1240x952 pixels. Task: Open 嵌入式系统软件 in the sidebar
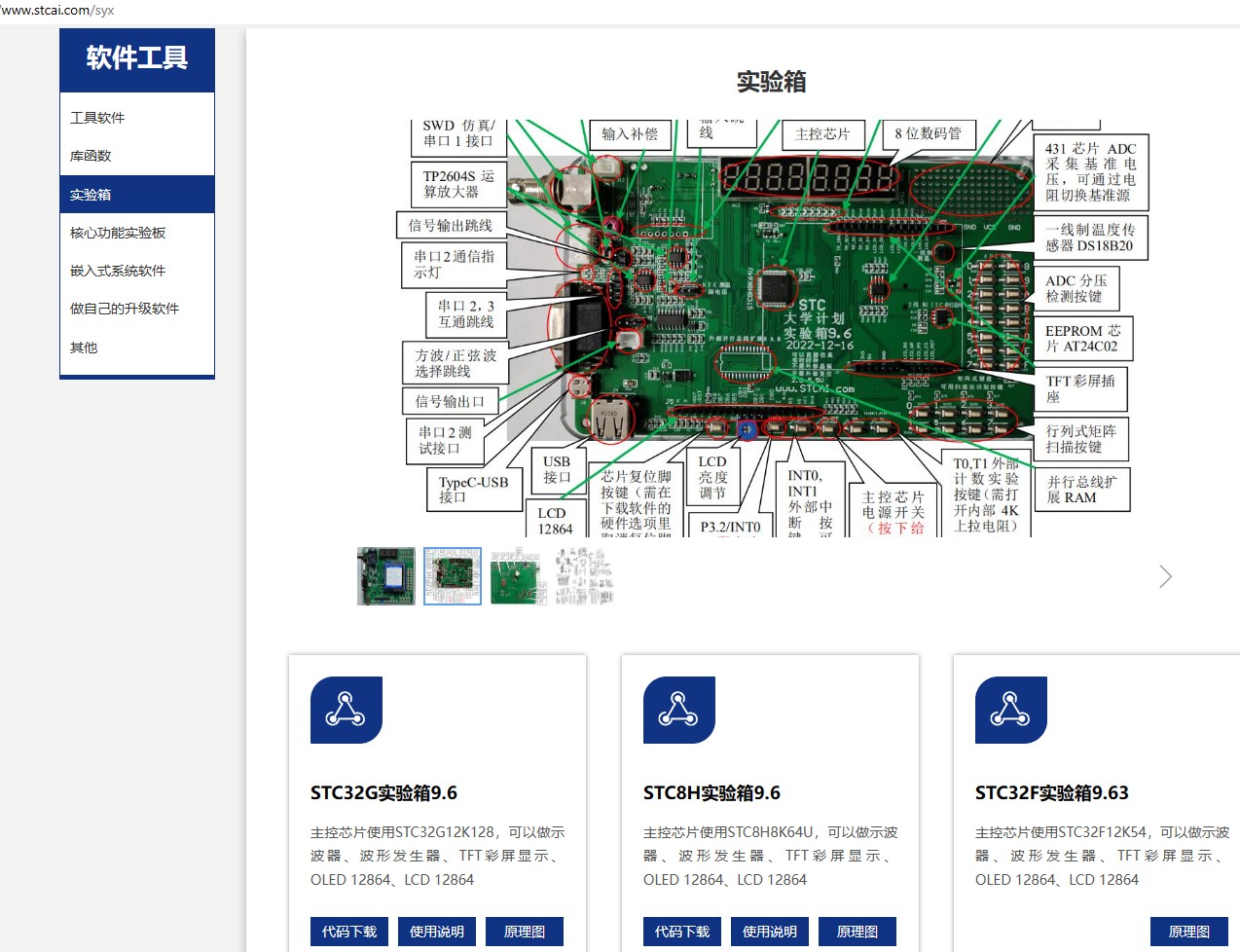[137, 271]
